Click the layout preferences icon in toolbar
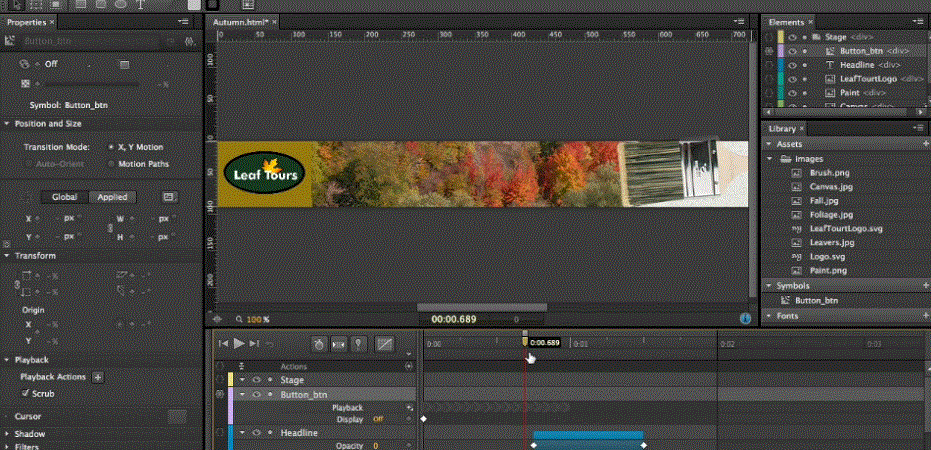931x450 pixels. click(248, 4)
